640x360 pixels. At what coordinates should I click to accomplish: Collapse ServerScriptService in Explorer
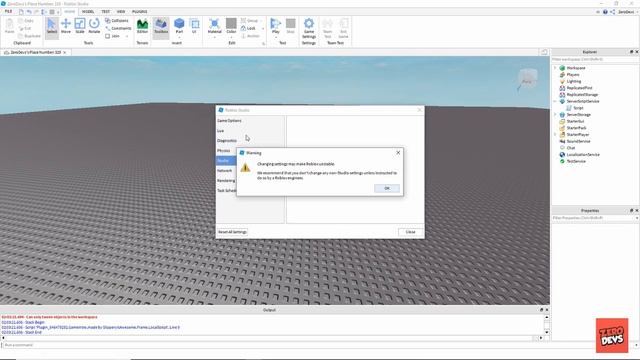[x=555, y=101]
